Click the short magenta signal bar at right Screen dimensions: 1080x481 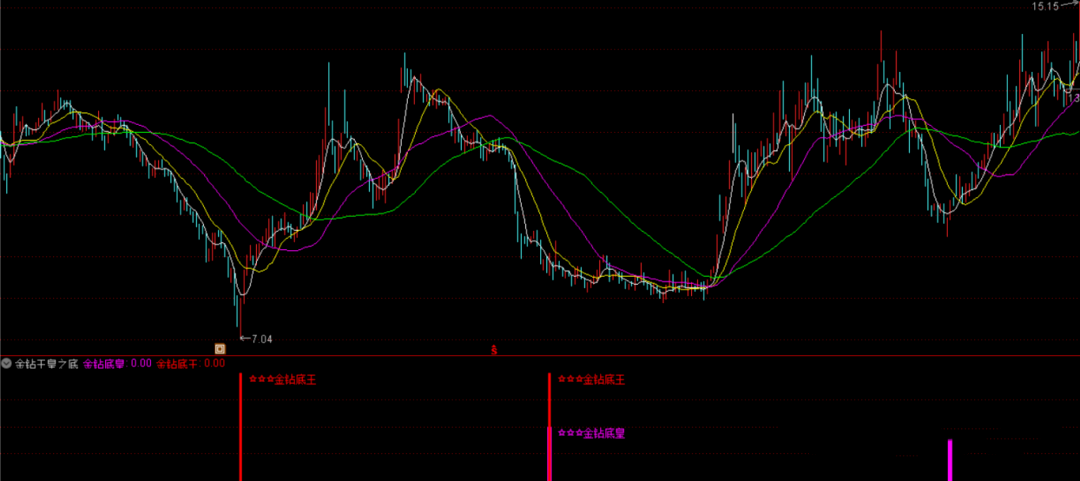(950, 460)
